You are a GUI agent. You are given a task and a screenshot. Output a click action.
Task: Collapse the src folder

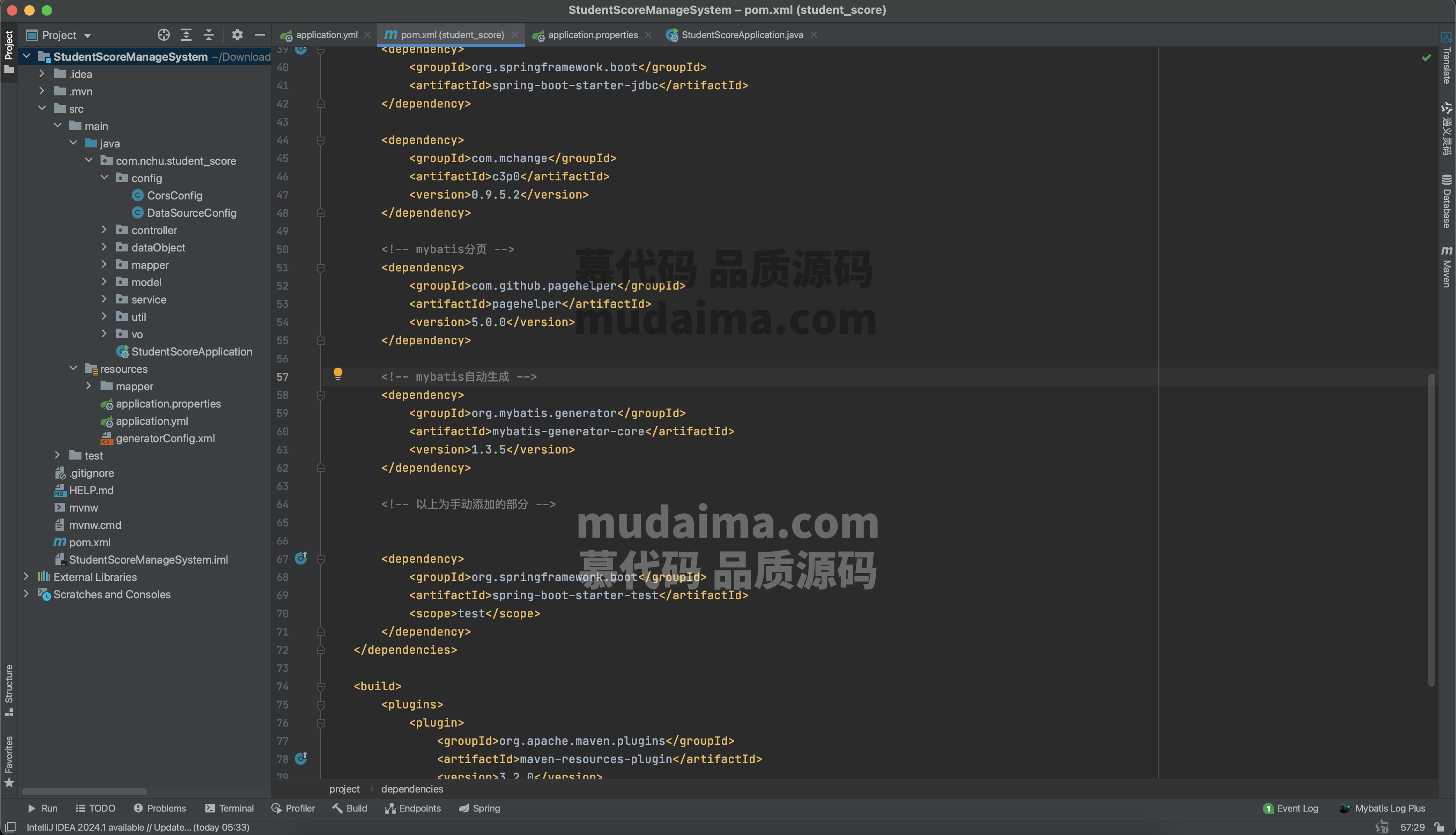pos(42,108)
